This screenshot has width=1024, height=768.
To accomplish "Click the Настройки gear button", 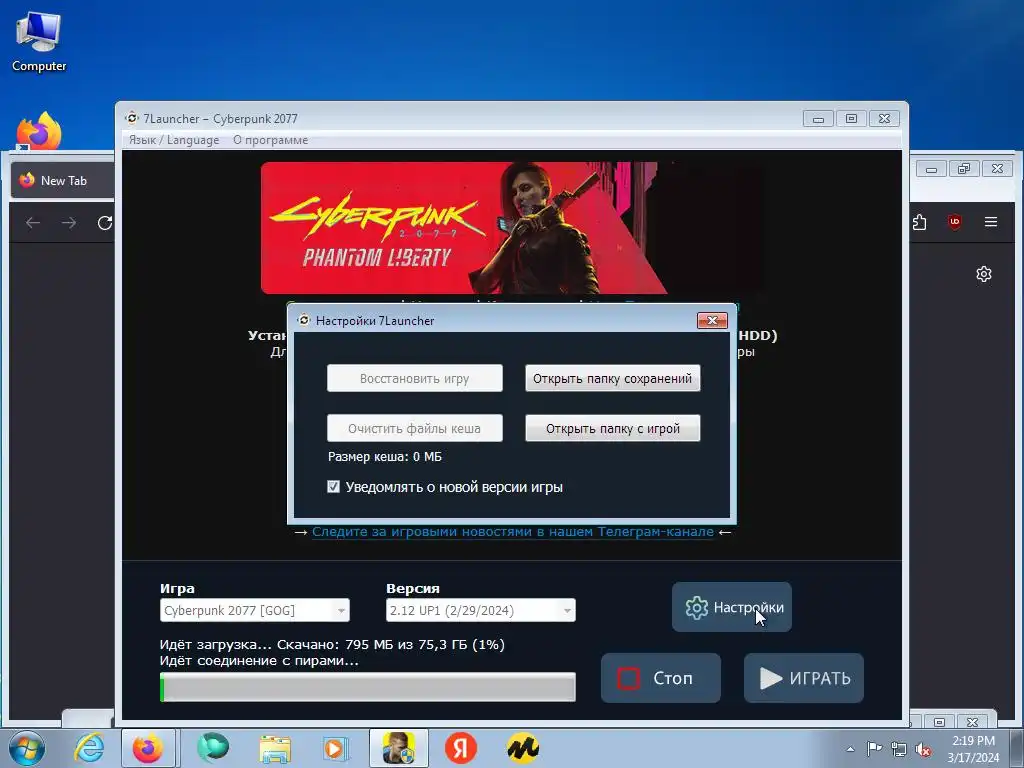I will [732, 607].
